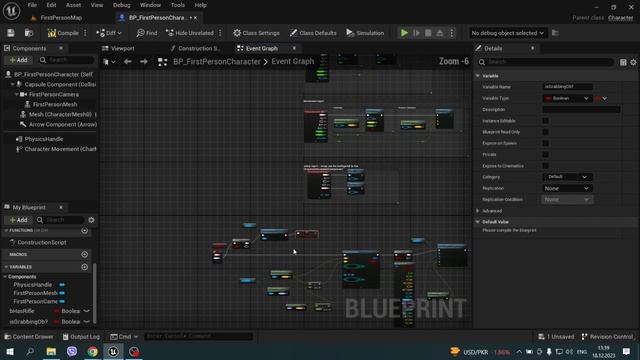Collapse the Capsule Component tree node
Image resolution: width=640 pixels, height=360 pixels.
tap(12, 84)
